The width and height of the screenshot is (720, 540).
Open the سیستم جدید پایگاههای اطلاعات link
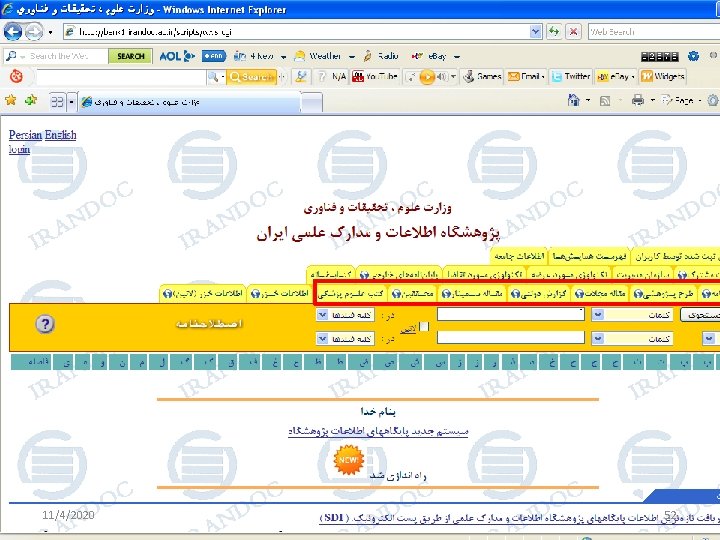click(378, 431)
